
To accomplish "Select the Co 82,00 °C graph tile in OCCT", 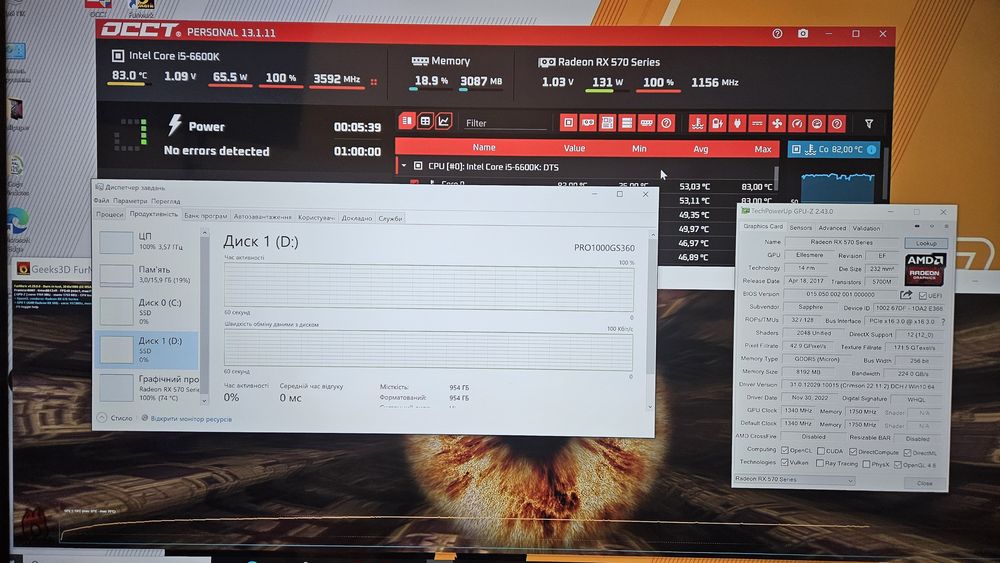I will [834, 149].
